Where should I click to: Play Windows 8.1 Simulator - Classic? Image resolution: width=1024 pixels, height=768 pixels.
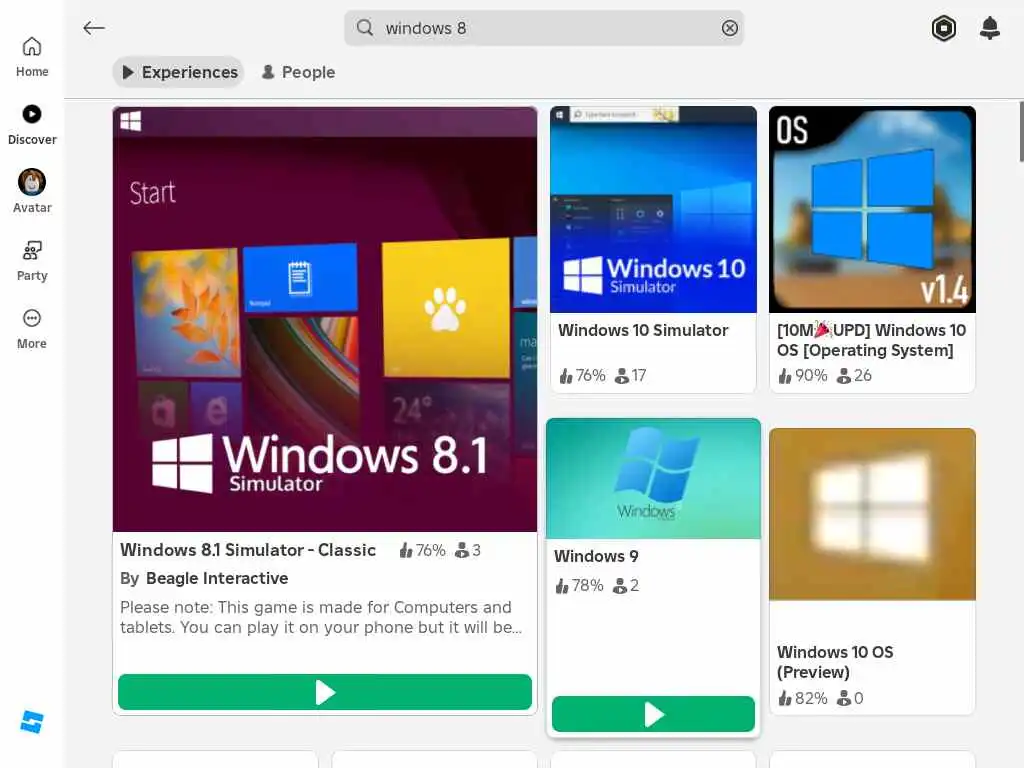point(325,692)
